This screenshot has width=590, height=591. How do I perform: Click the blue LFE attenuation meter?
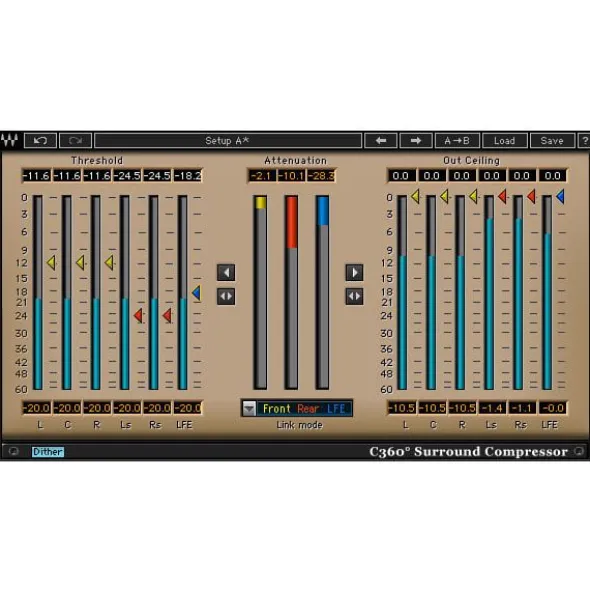[322, 292]
